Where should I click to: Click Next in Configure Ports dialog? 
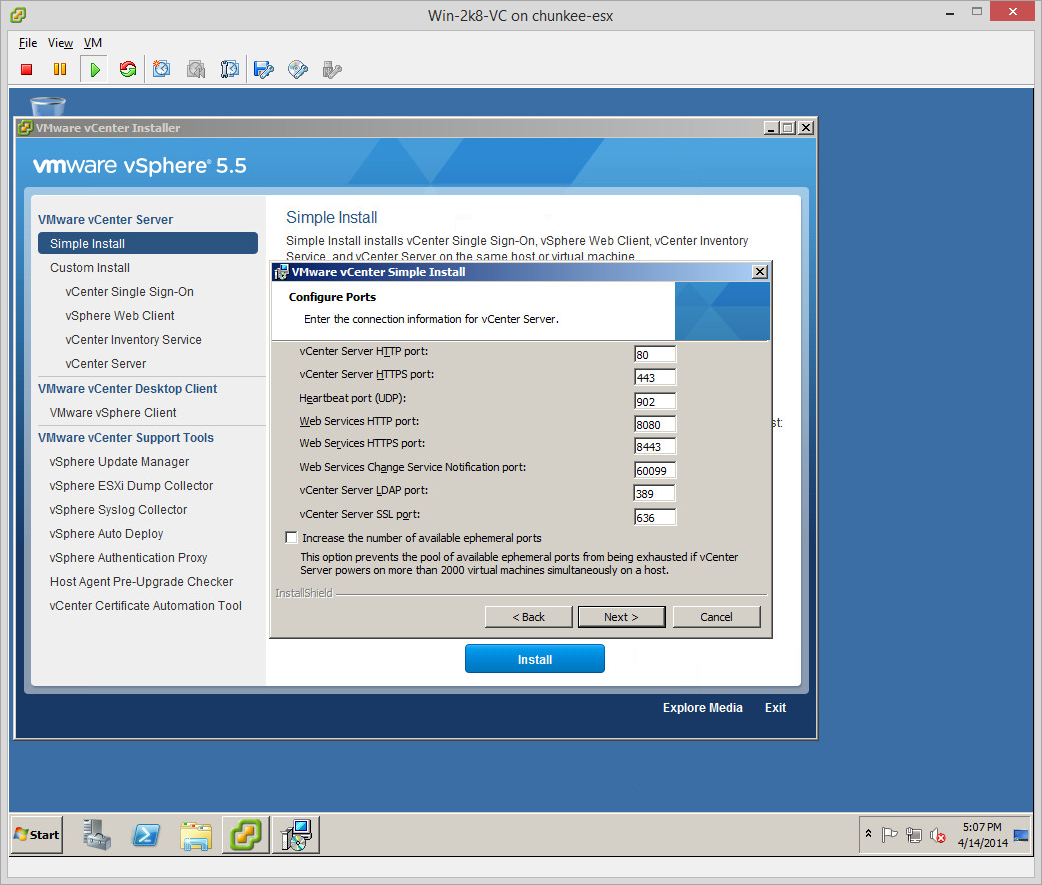tap(621, 617)
